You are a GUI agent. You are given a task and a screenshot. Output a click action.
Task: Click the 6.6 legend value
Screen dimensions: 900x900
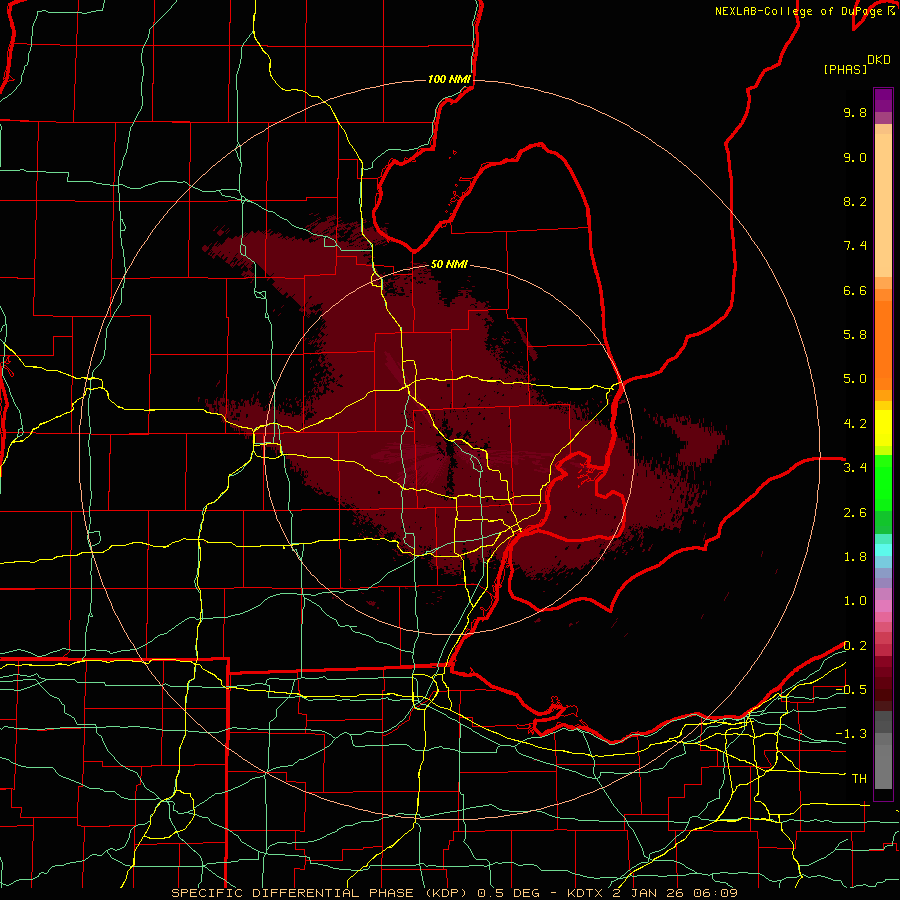[855, 290]
